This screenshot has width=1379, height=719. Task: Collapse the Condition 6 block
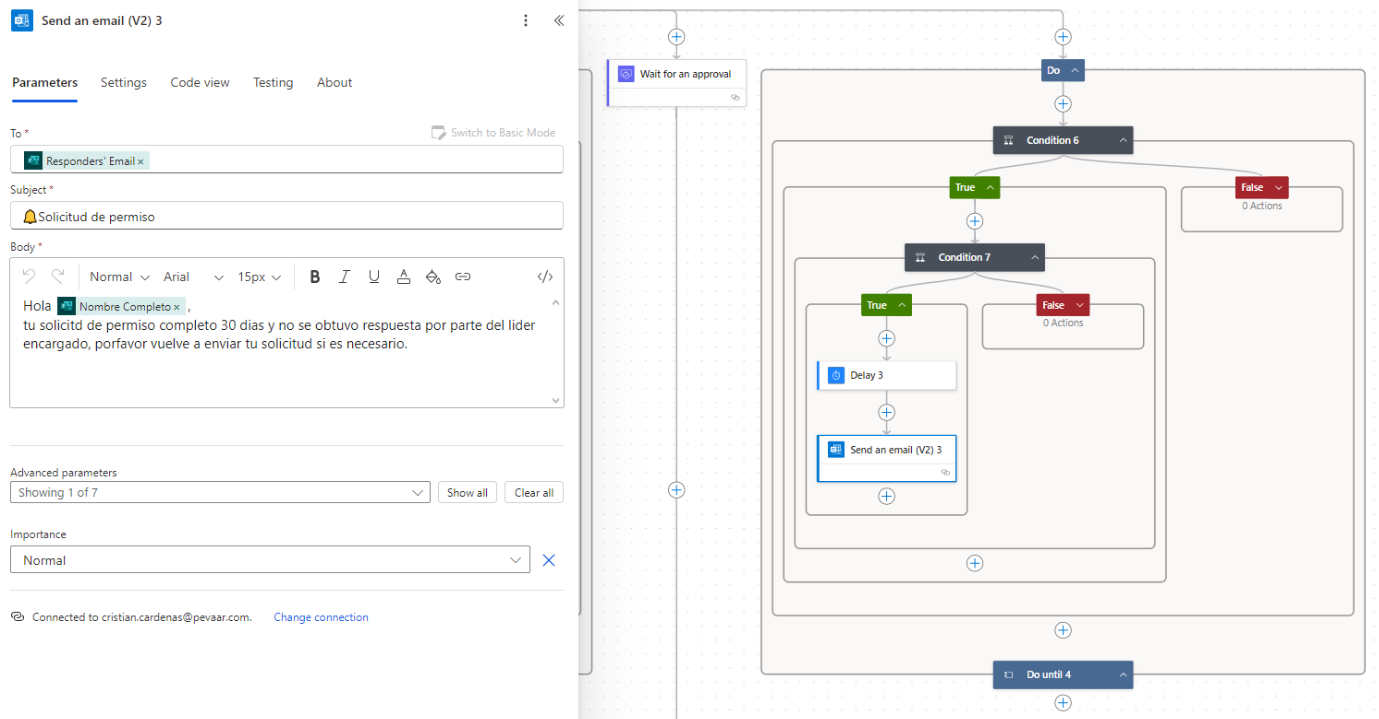click(x=1123, y=141)
